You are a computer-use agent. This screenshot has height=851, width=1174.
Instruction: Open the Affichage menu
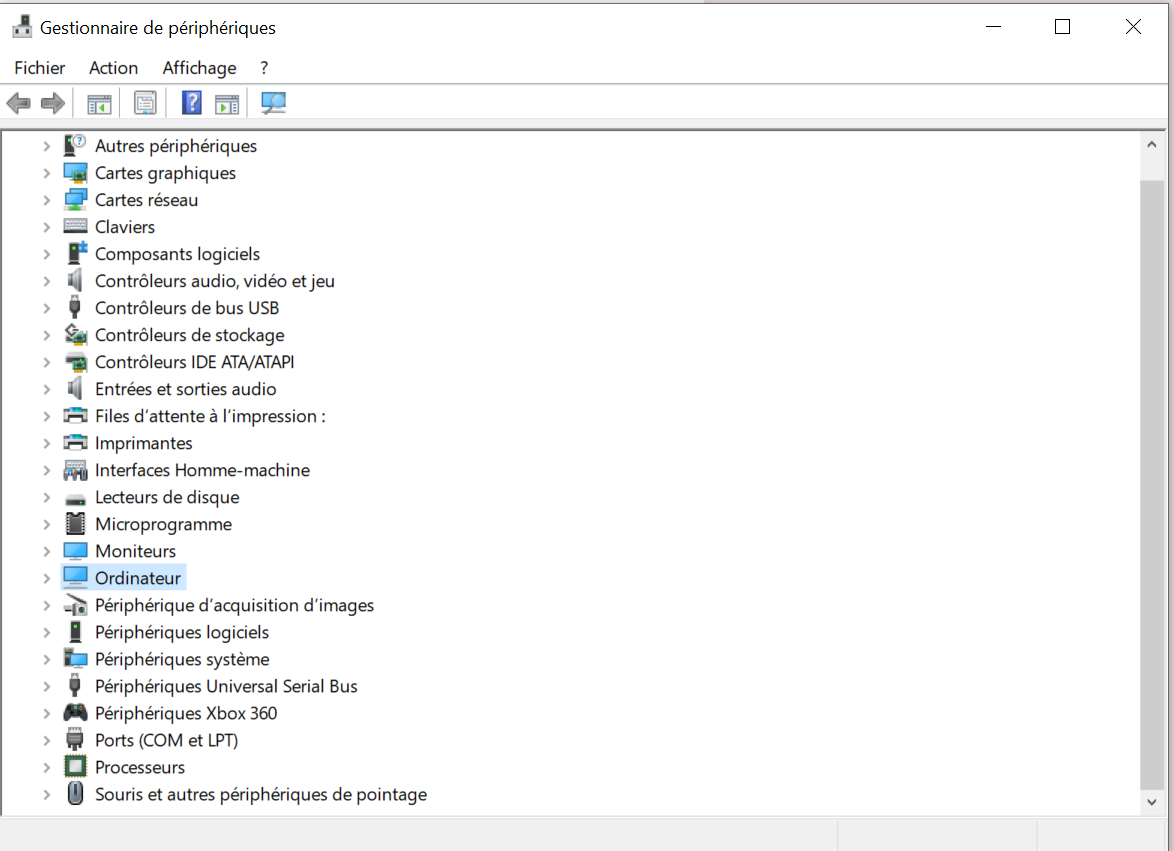tap(199, 68)
